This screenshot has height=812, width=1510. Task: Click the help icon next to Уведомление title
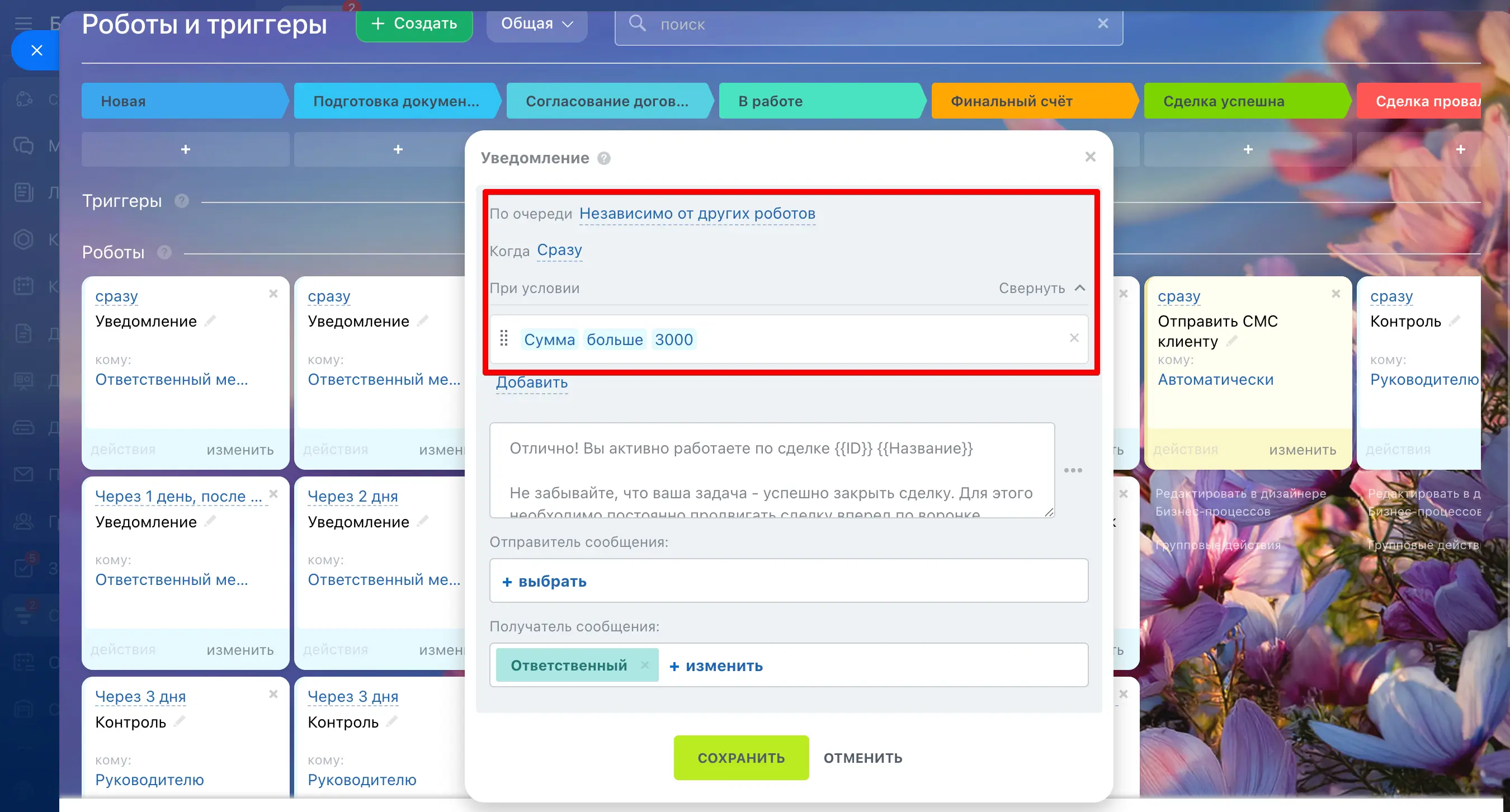tap(604, 158)
